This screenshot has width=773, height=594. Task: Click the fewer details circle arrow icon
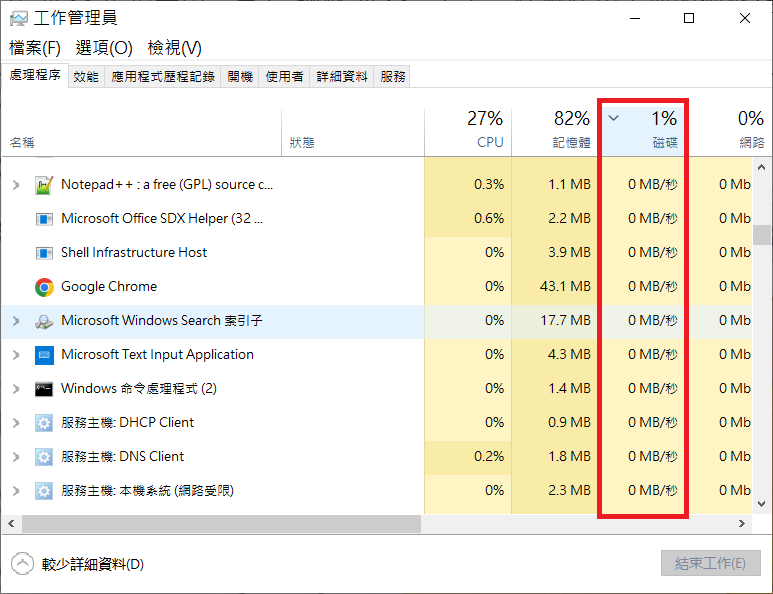(x=22, y=563)
